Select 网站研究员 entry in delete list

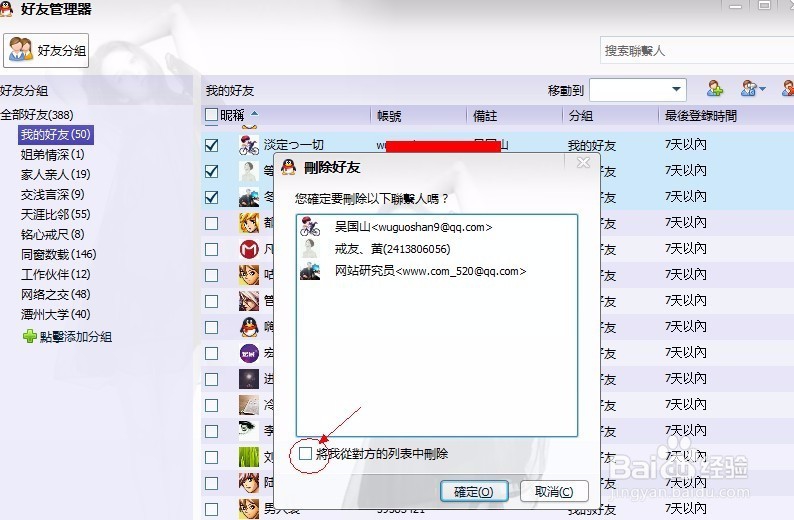436,271
